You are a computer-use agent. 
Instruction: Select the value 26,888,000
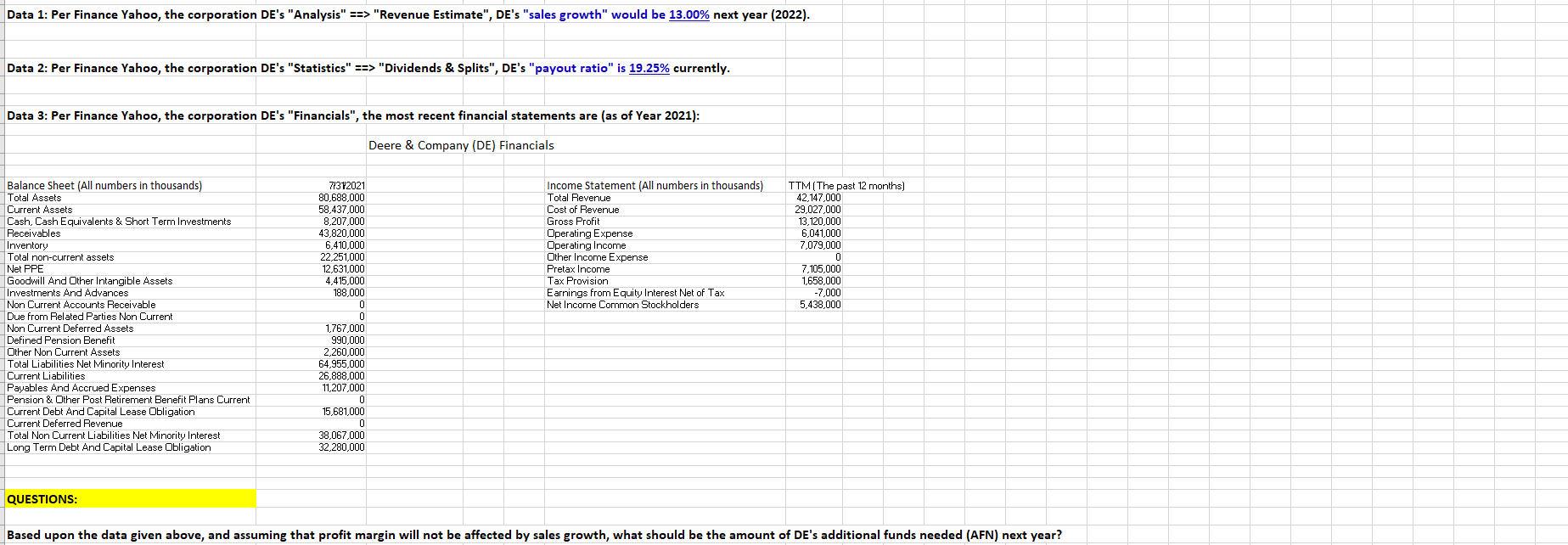[x=341, y=375]
